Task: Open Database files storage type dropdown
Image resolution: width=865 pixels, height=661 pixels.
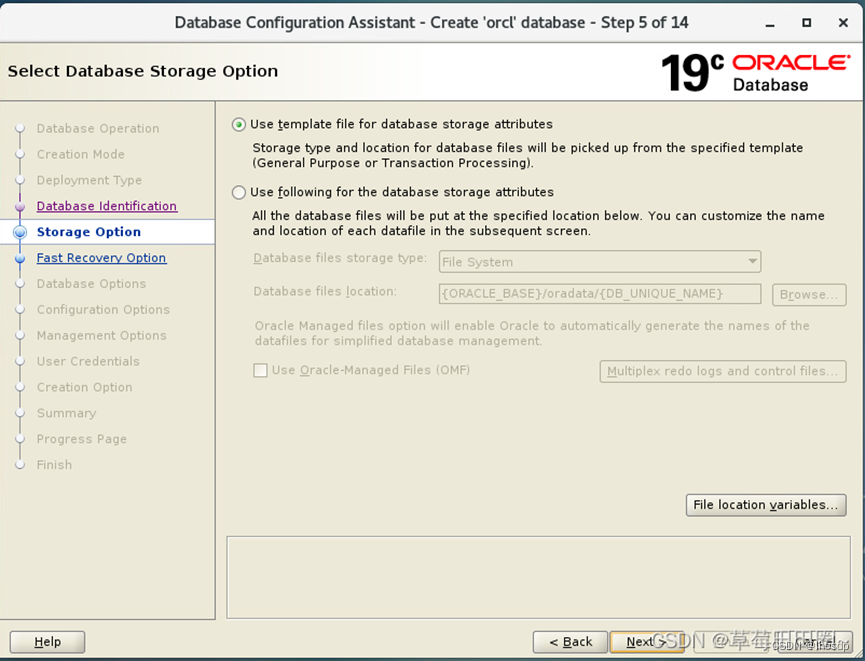Action: 600,262
